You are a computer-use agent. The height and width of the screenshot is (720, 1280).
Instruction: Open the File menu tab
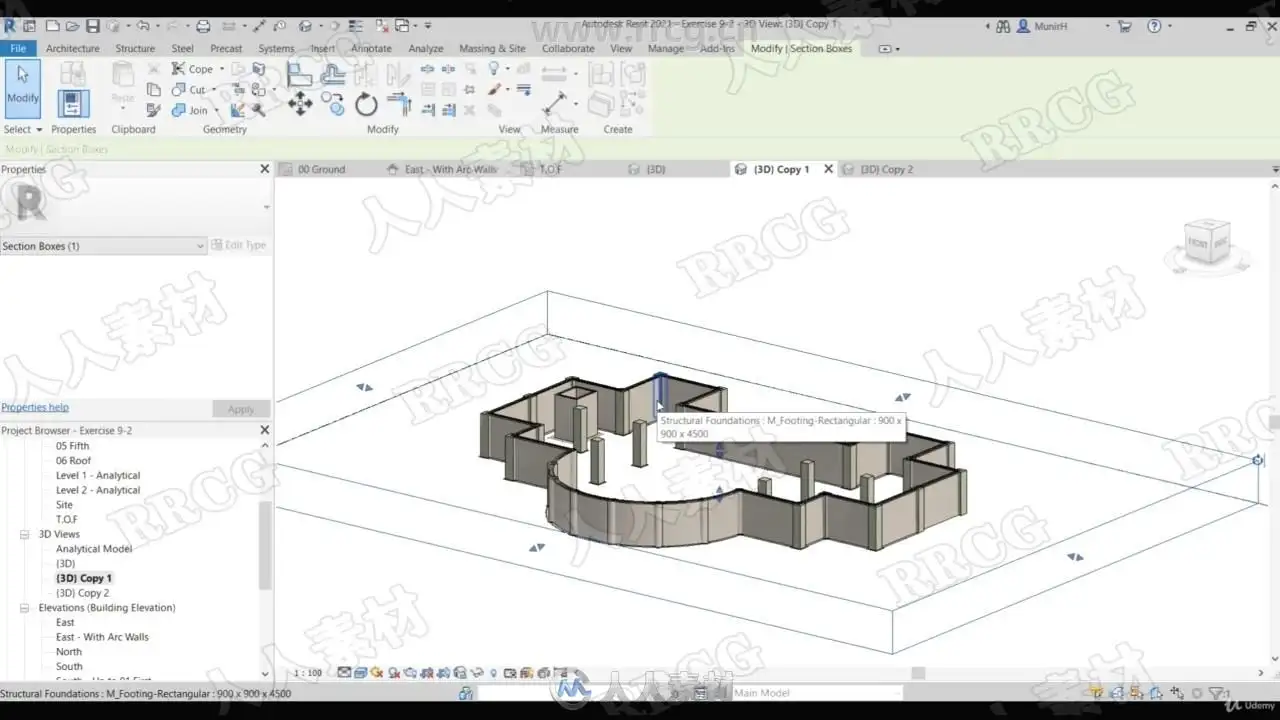[18, 48]
